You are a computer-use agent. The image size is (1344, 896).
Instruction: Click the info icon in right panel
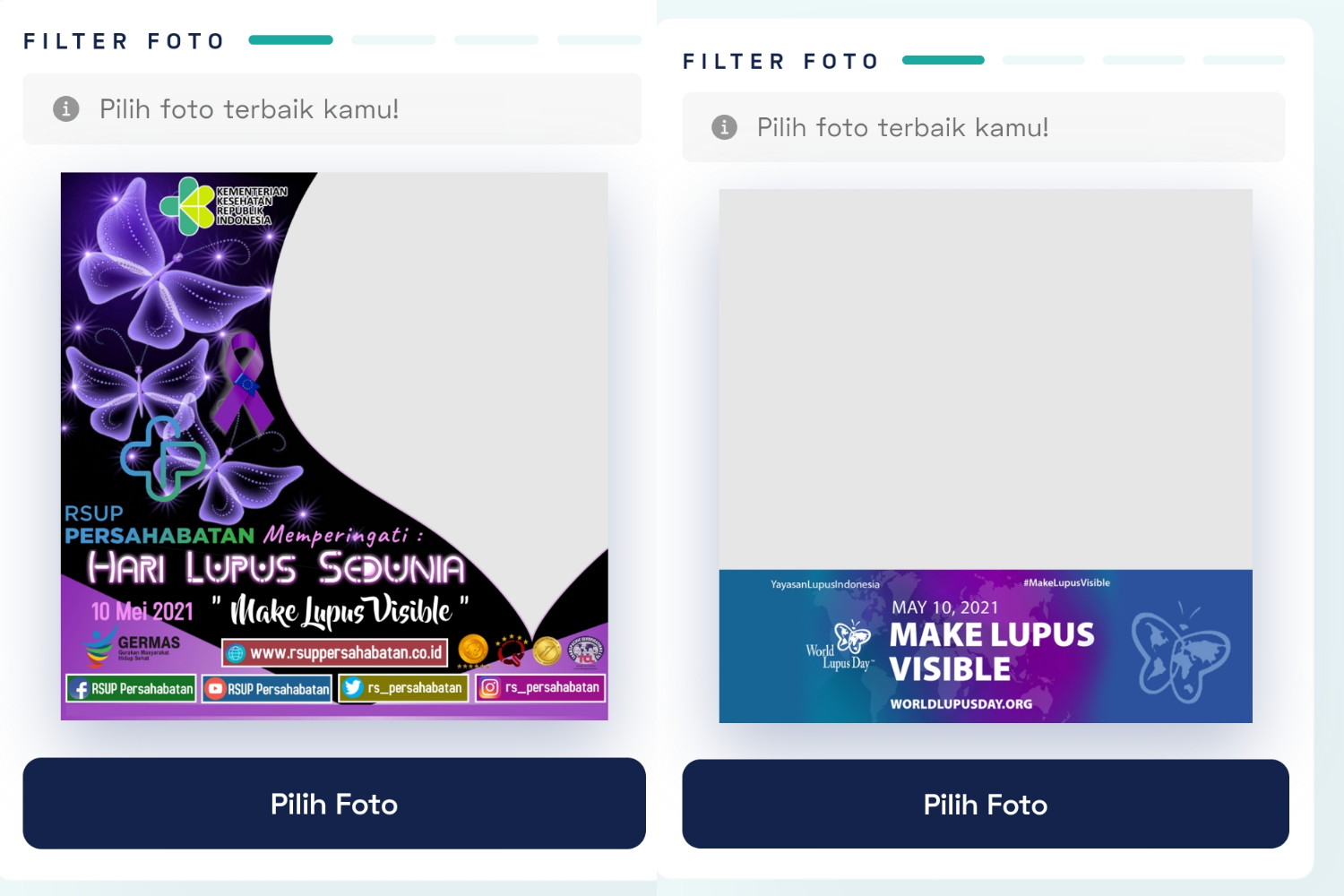pos(724,127)
